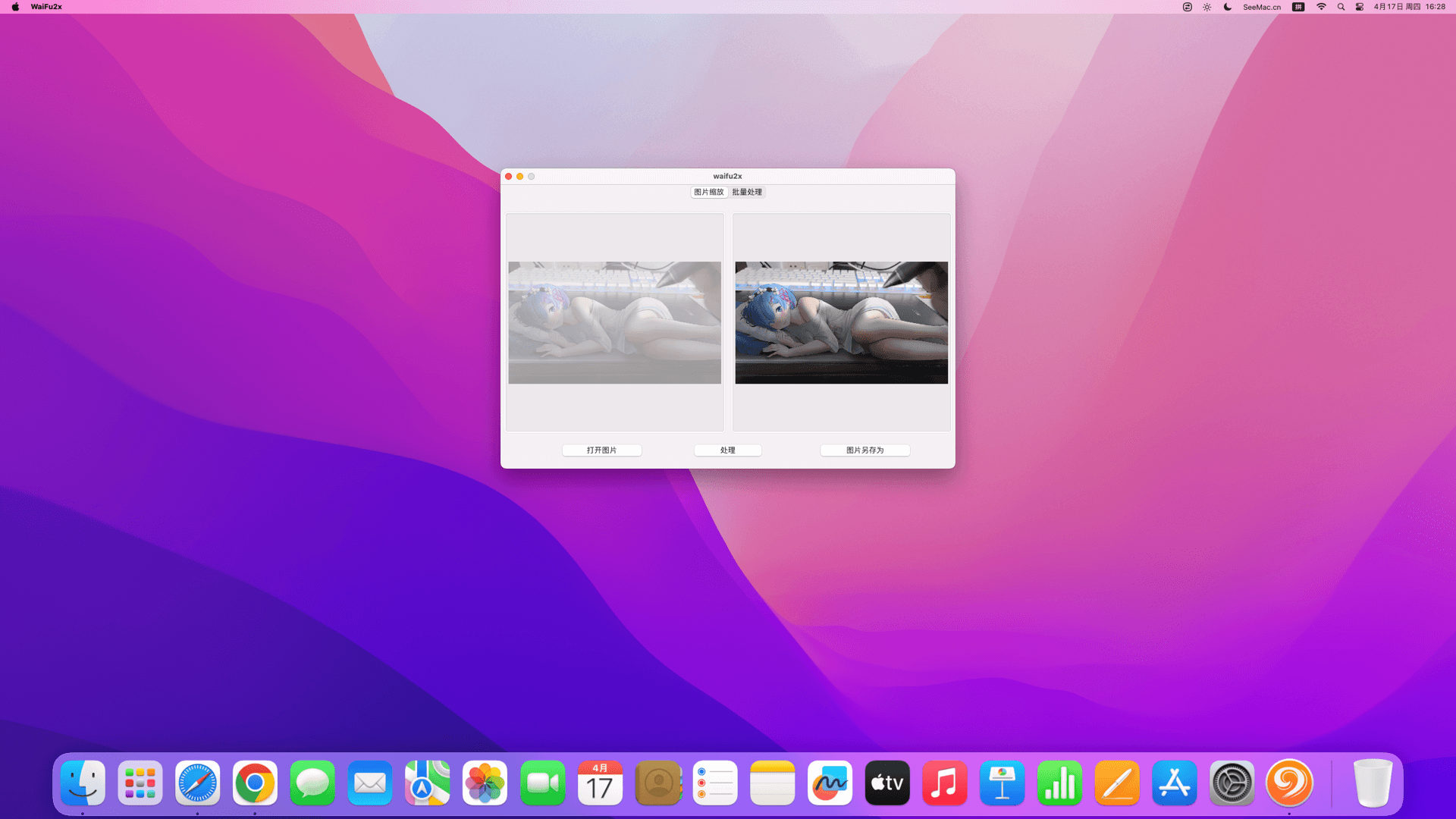The width and height of the screenshot is (1456, 819).
Task: Click the brightness sun icon in the menu bar
Action: (1207, 7)
